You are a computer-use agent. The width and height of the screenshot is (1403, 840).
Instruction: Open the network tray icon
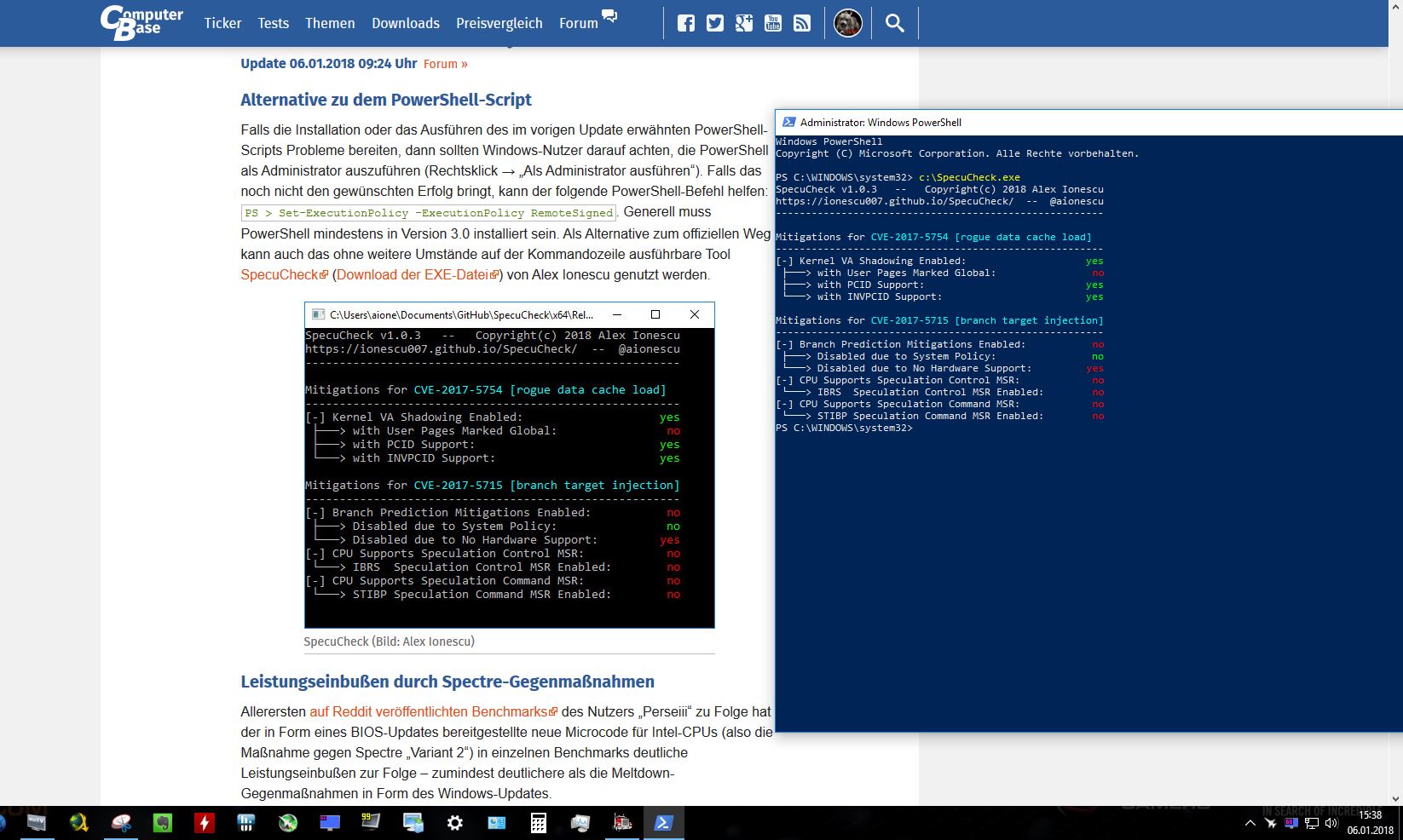pyautogui.click(x=1312, y=823)
